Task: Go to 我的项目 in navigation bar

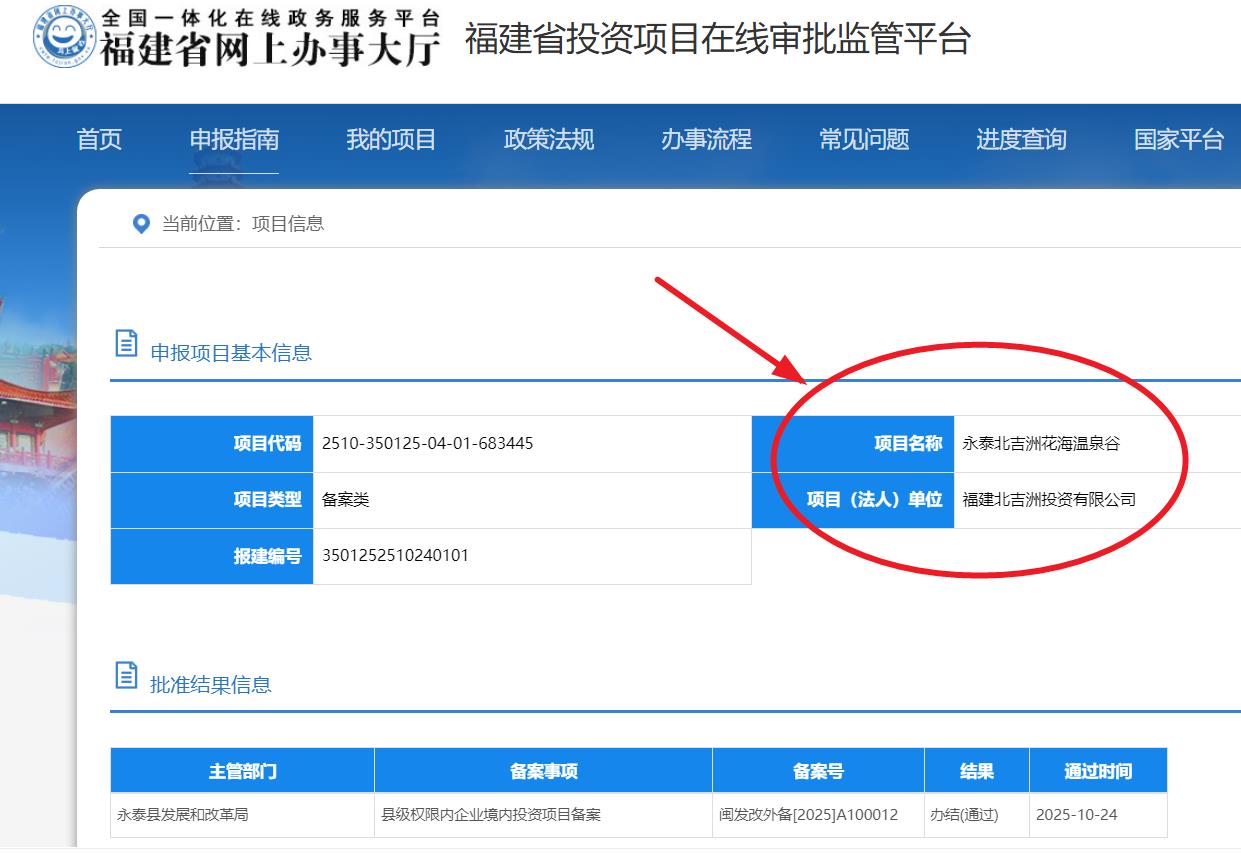Action: point(391,140)
